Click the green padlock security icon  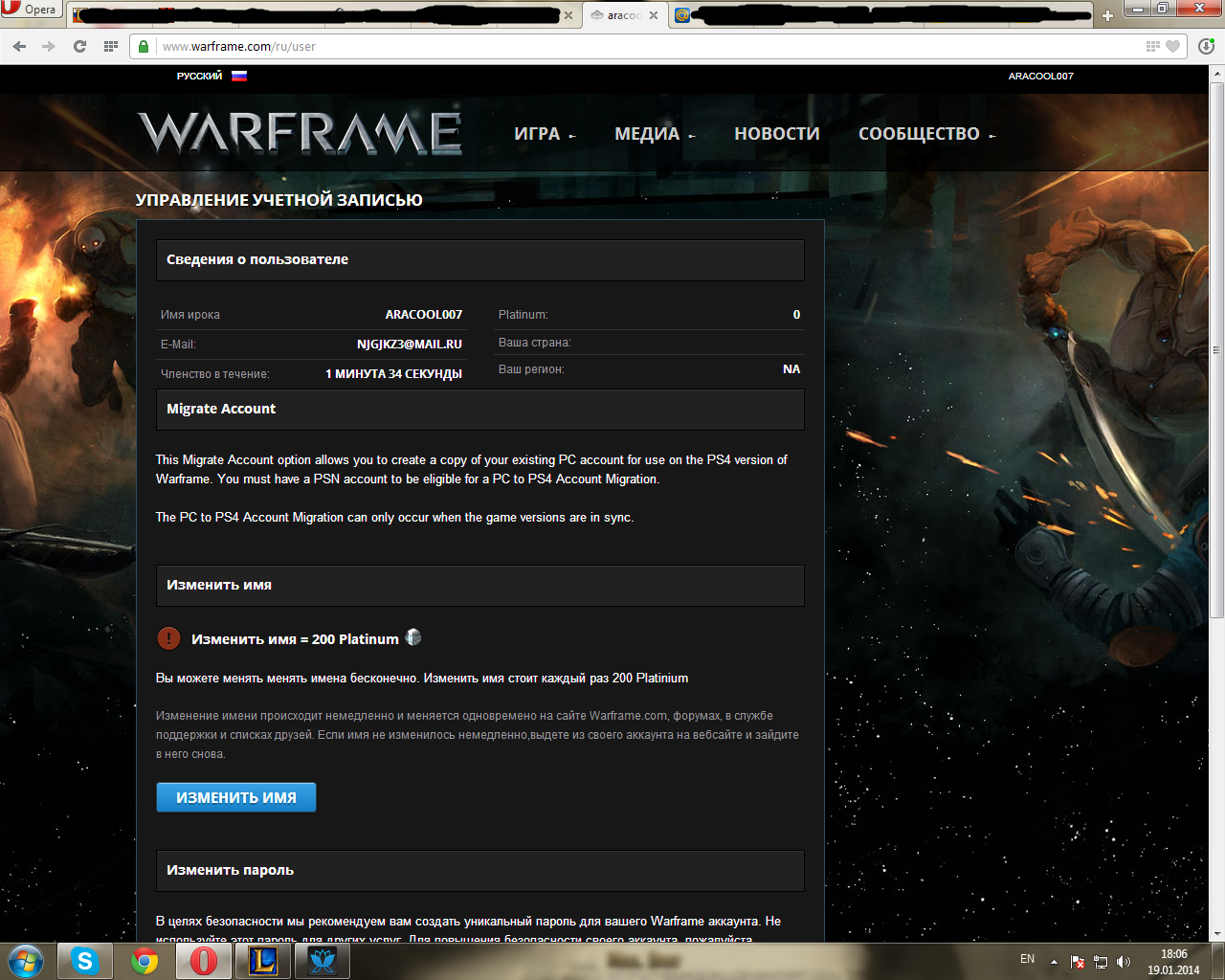click(144, 46)
